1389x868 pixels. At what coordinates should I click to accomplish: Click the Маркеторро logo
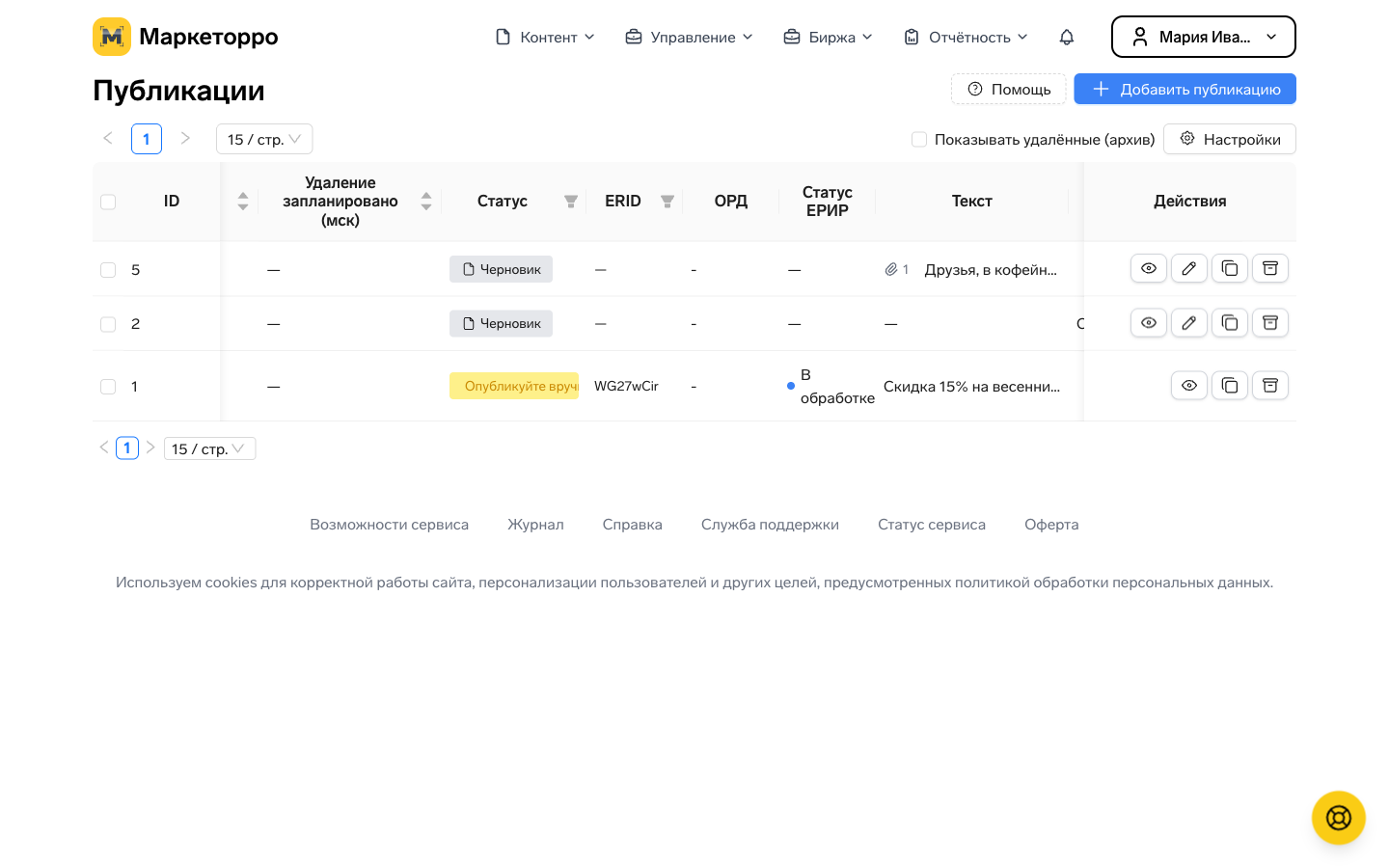point(185,37)
